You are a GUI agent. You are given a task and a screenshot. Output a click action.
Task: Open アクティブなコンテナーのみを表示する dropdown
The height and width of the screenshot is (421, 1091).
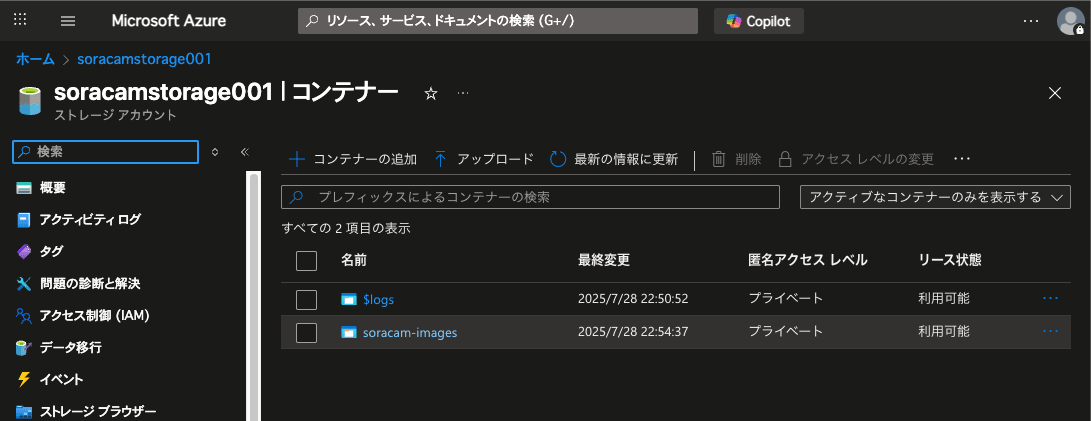coord(936,197)
